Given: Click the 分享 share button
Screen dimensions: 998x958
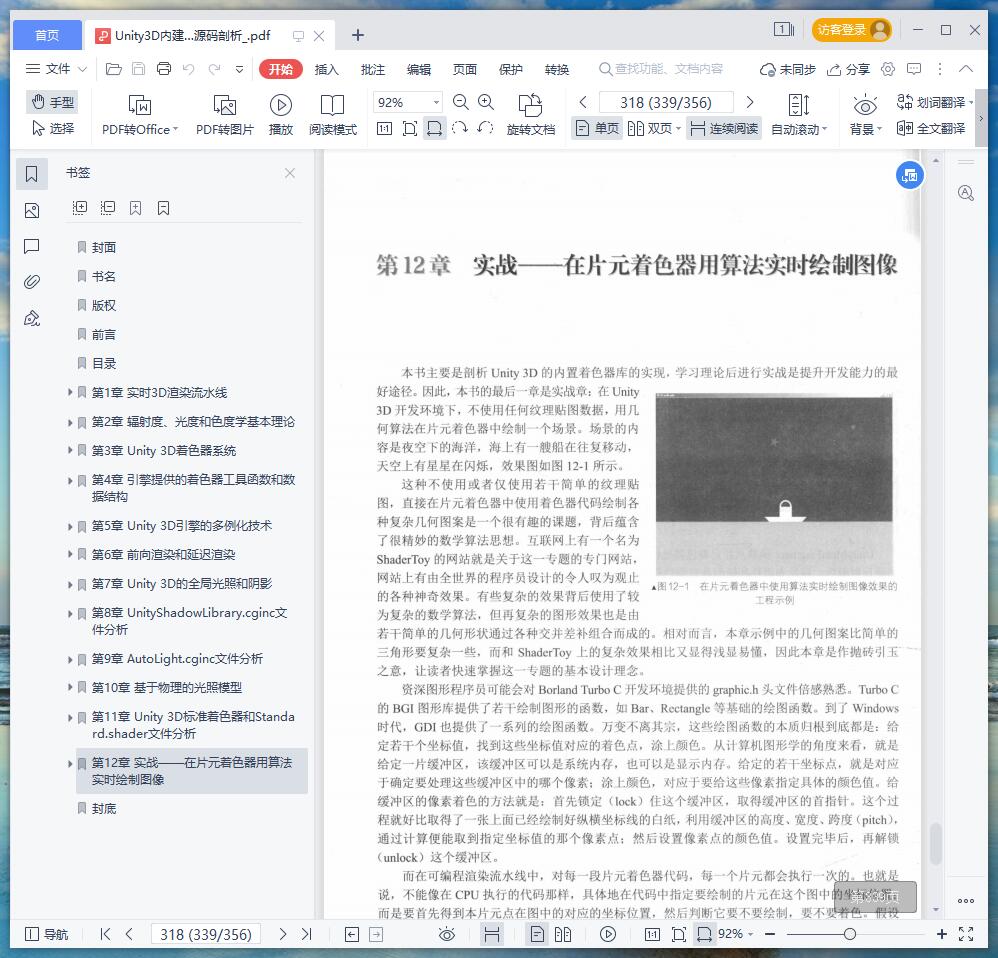Looking at the screenshot, I should (x=848, y=69).
